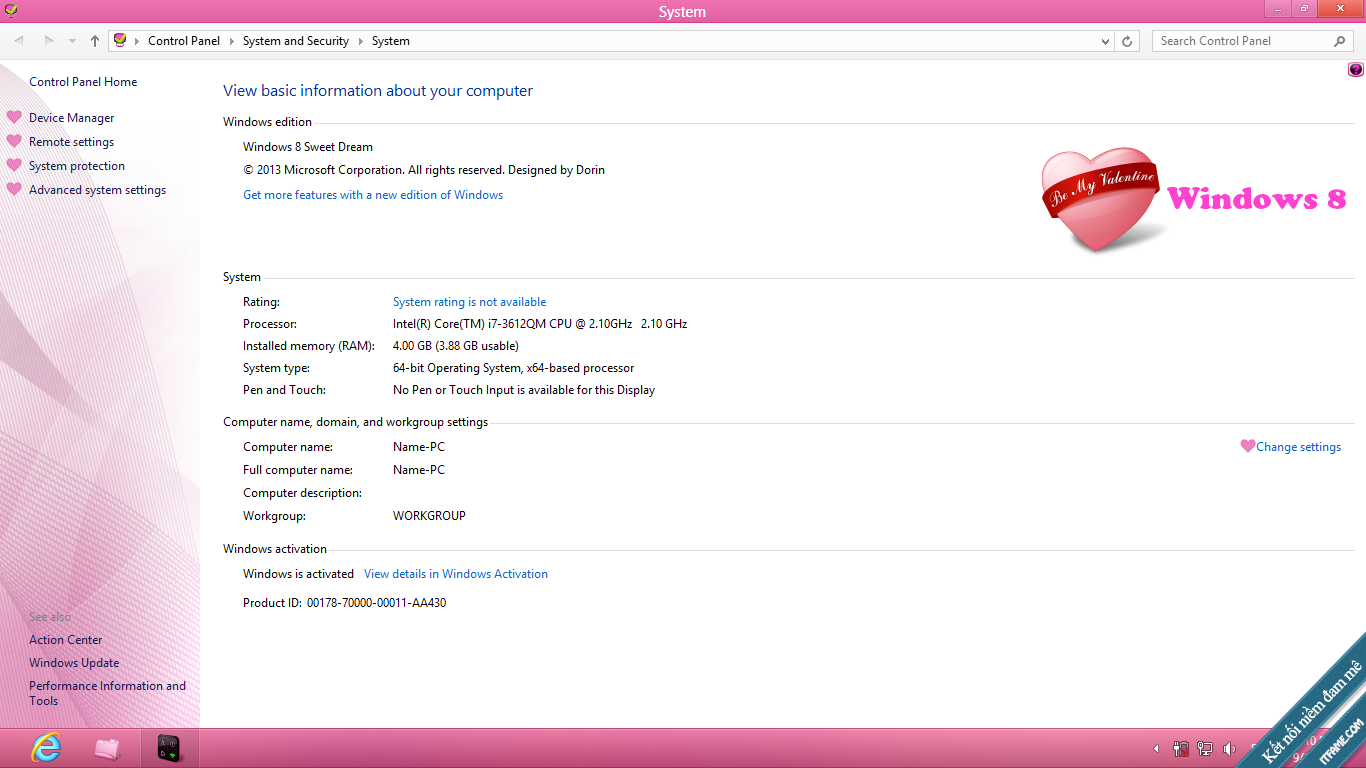This screenshot has height=768, width=1366.
Task: Open the volume speaker tray icon
Action: 1229,748
